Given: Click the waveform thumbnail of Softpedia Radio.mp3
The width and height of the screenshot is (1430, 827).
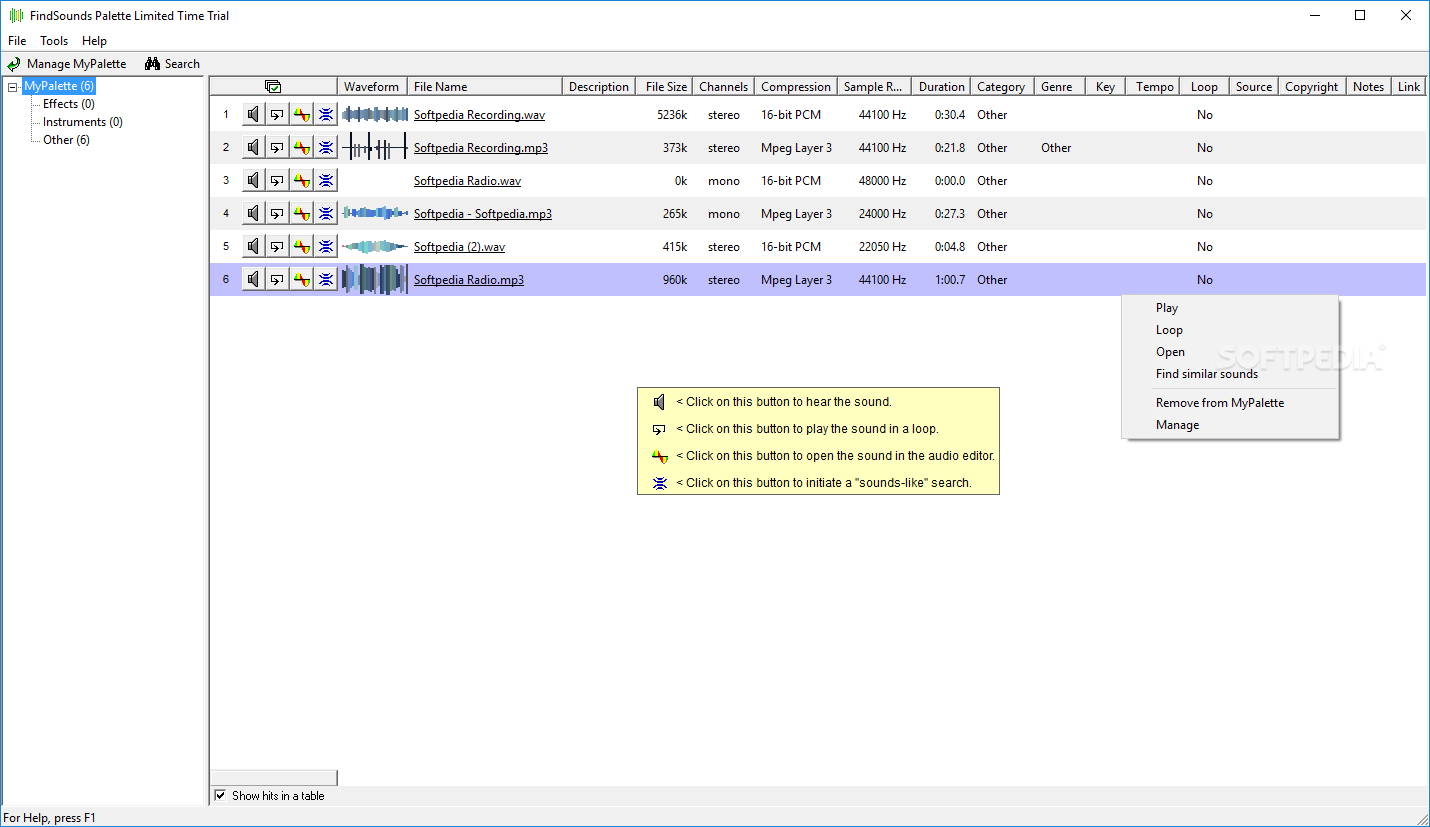Looking at the screenshot, I should click(374, 280).
